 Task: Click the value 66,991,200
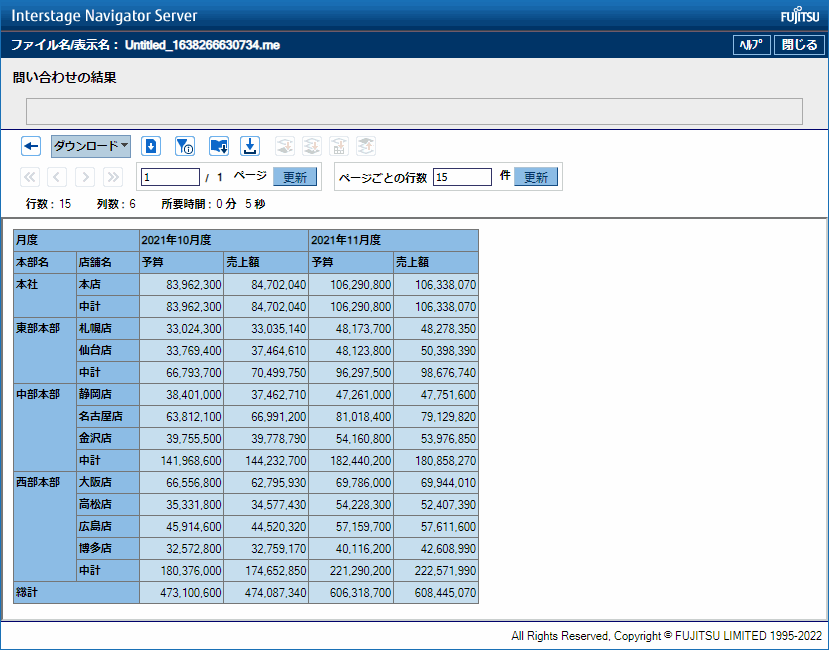[279, 417]
